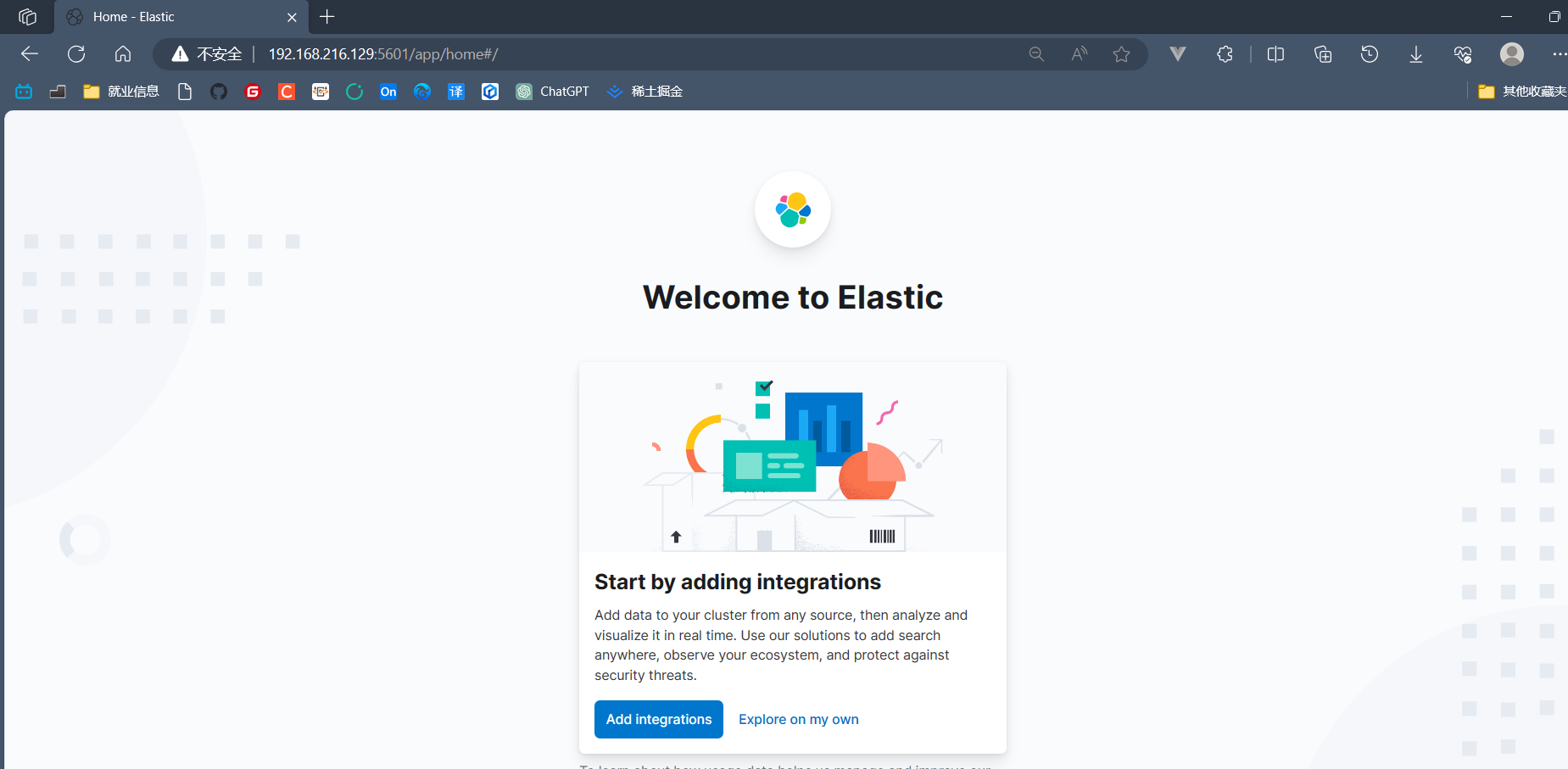Open the Vue devtools extension

(x=1178, y=54)
